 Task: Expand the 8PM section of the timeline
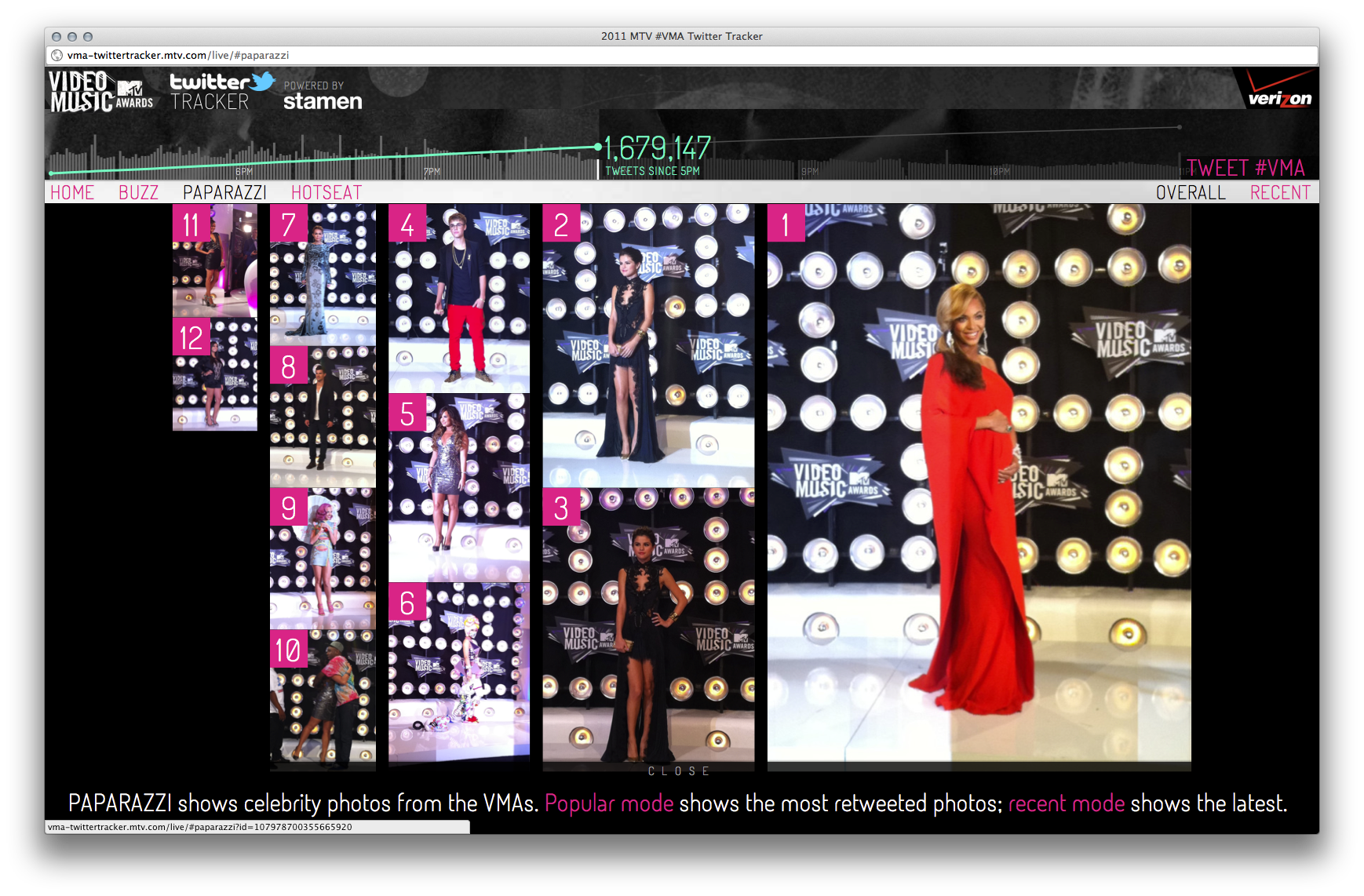[x=243, y=169]
